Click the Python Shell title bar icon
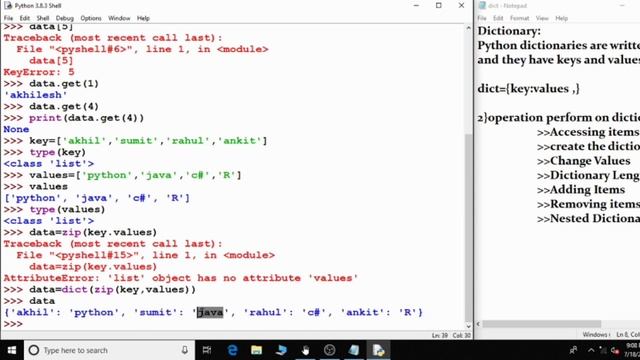 point(8,6)
